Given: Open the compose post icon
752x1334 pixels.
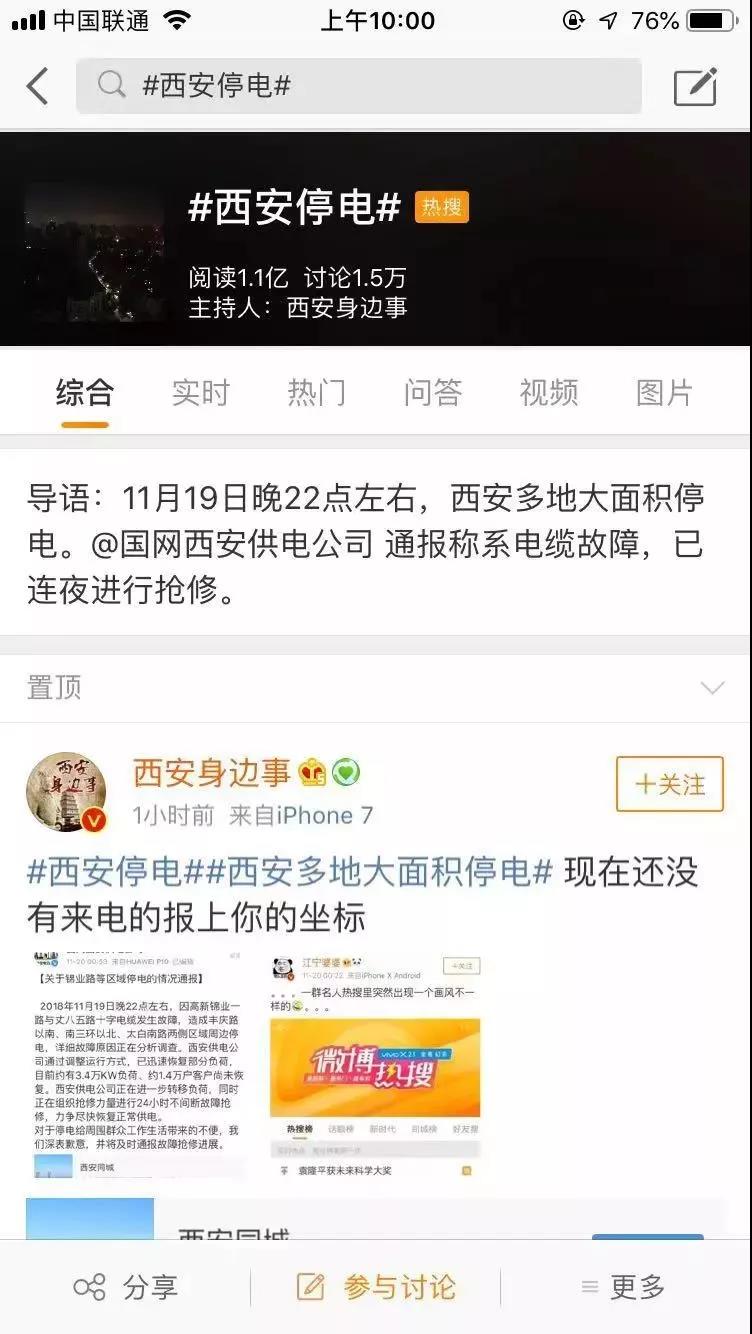Looking at the screenshot, I should (x=695, y=86).
